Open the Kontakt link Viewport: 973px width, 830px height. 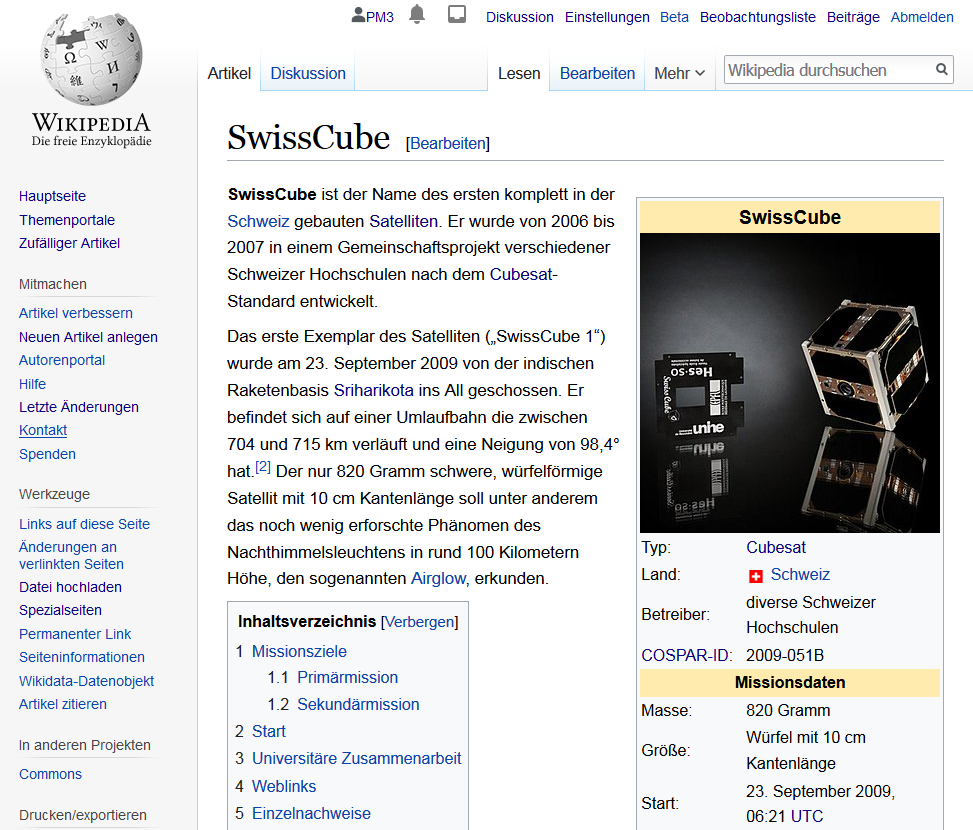[43, 430]
